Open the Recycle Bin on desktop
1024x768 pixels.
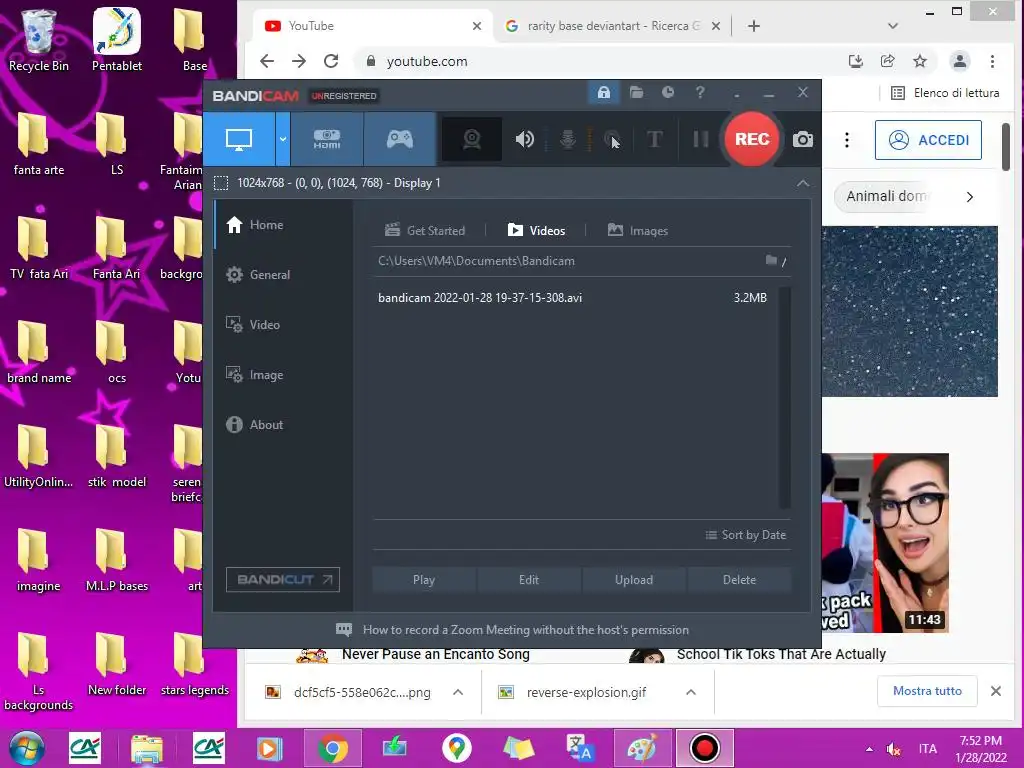[39, 39]
